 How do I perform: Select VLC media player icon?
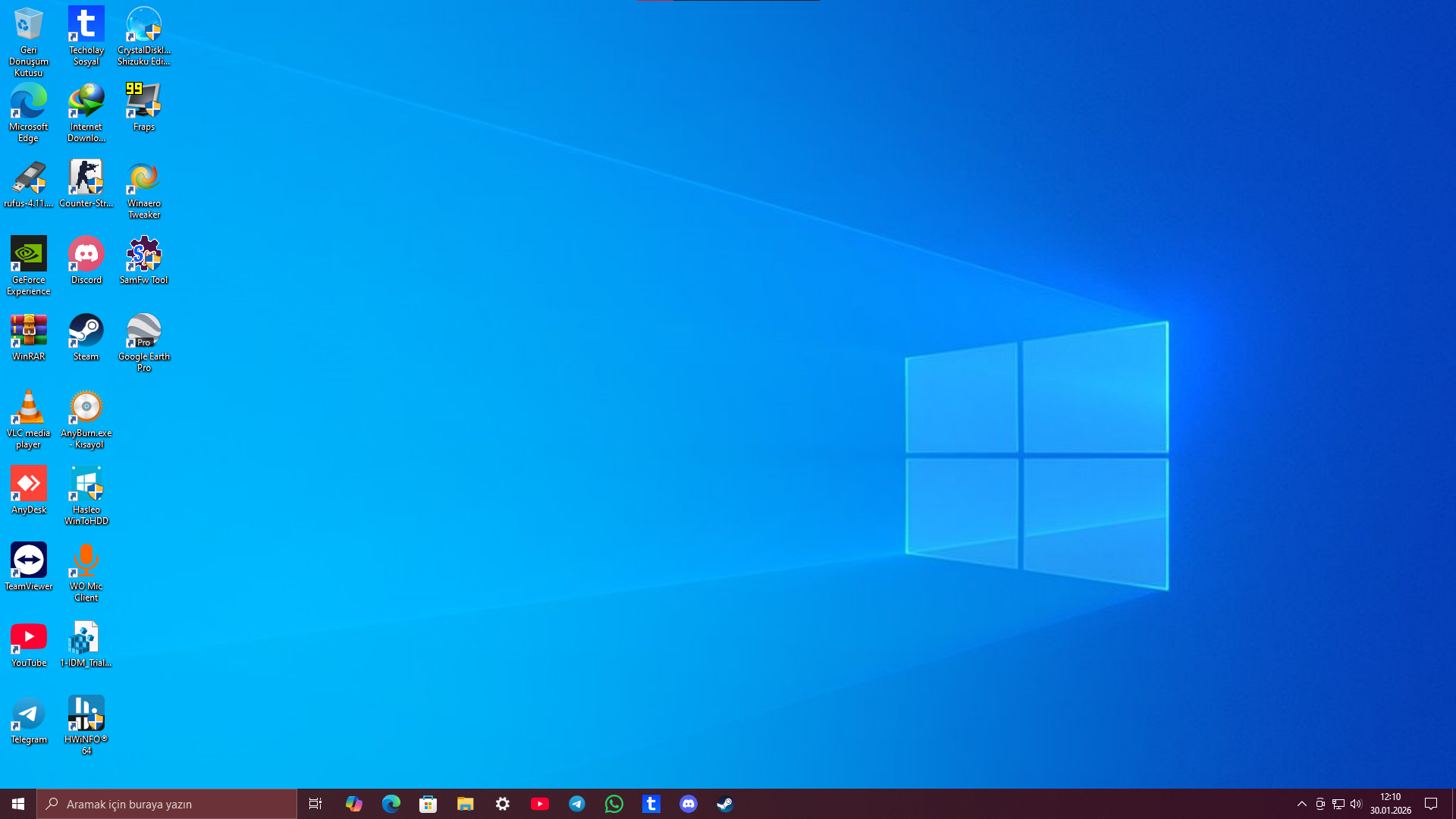click(x=29, y=419)
